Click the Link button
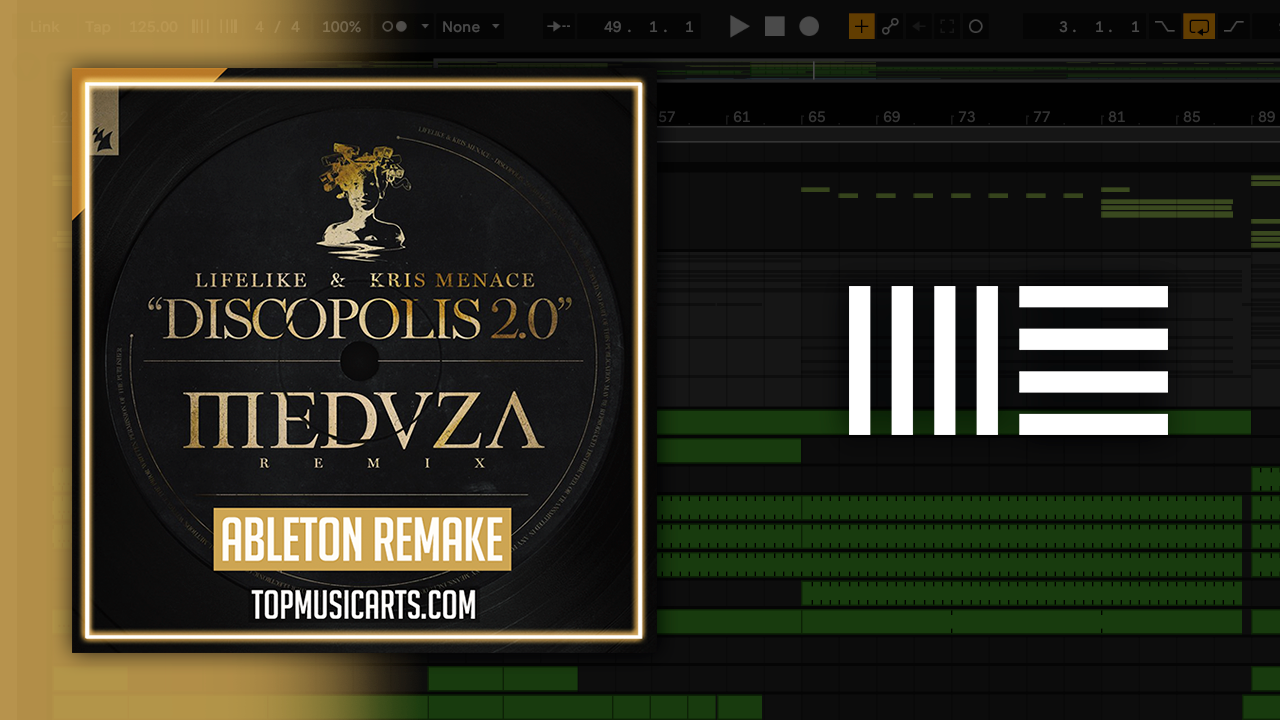 coord(45,27)
